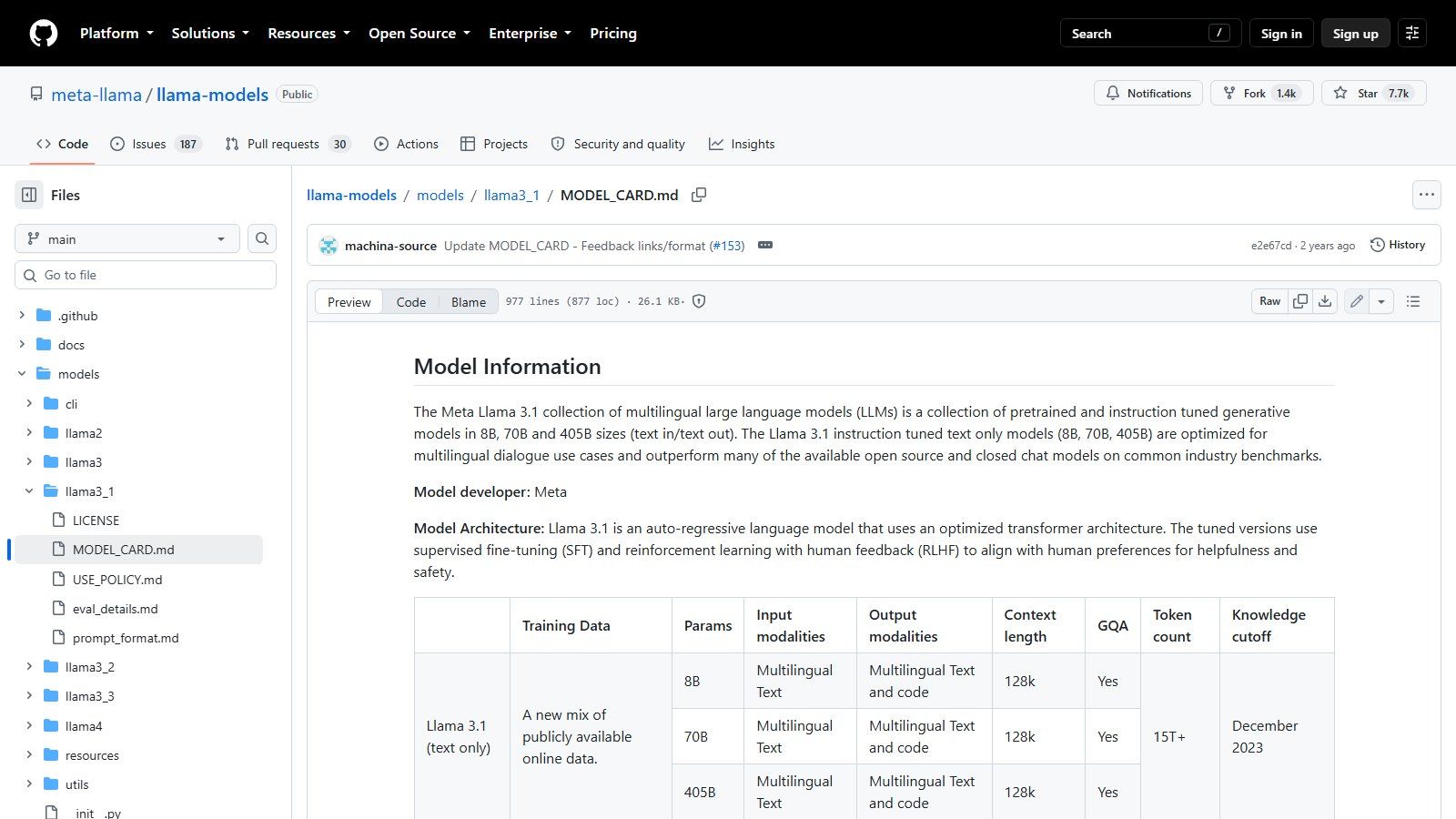Switch to Code view of file
1456x819 pixels.
[x=411, y=302]
